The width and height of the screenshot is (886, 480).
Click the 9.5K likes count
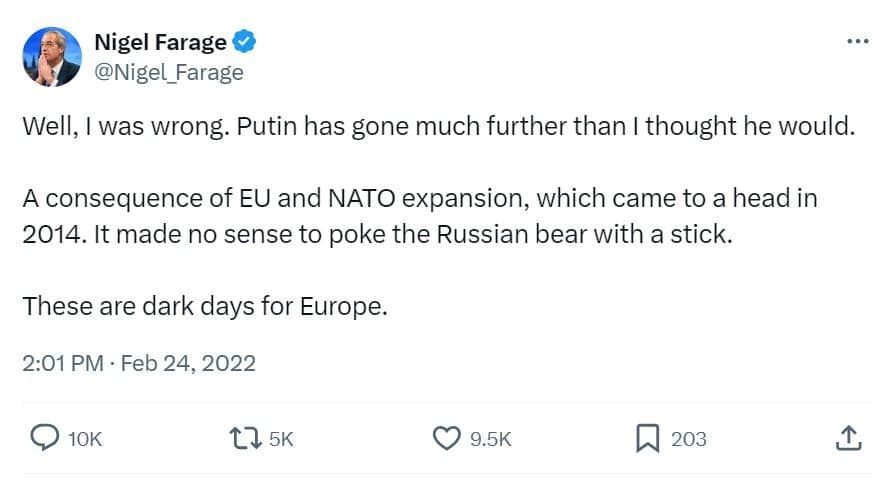pos(490,439)
